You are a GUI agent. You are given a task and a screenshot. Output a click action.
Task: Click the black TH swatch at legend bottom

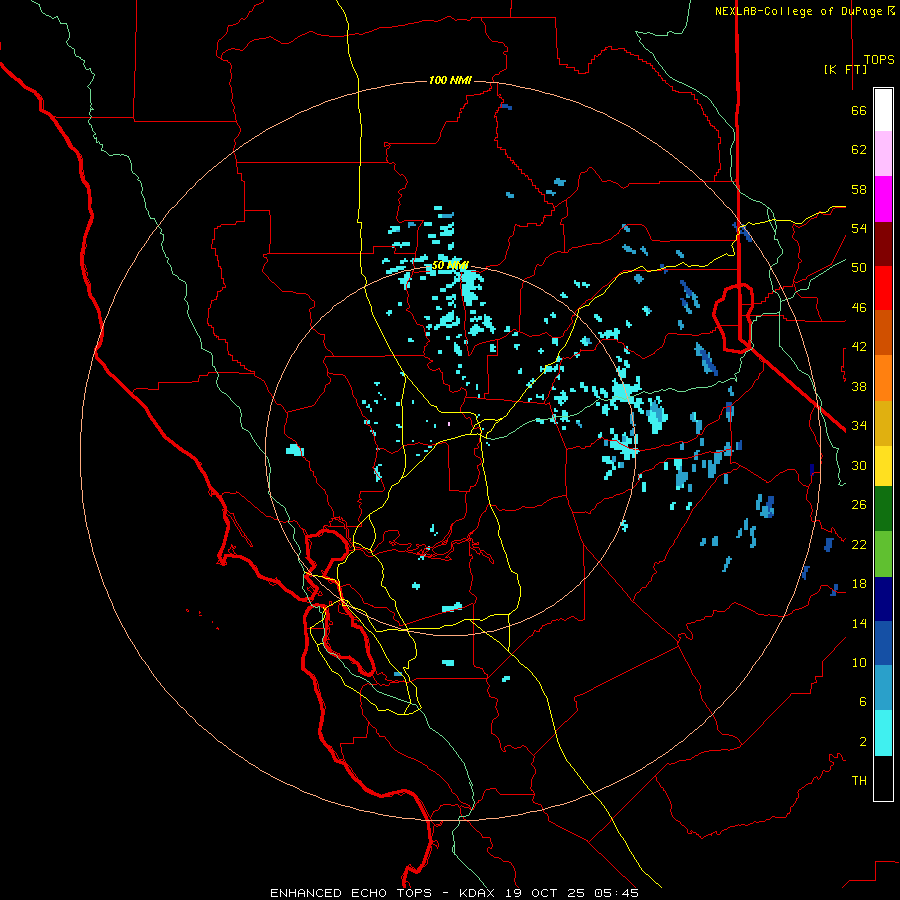coord(883,778)
